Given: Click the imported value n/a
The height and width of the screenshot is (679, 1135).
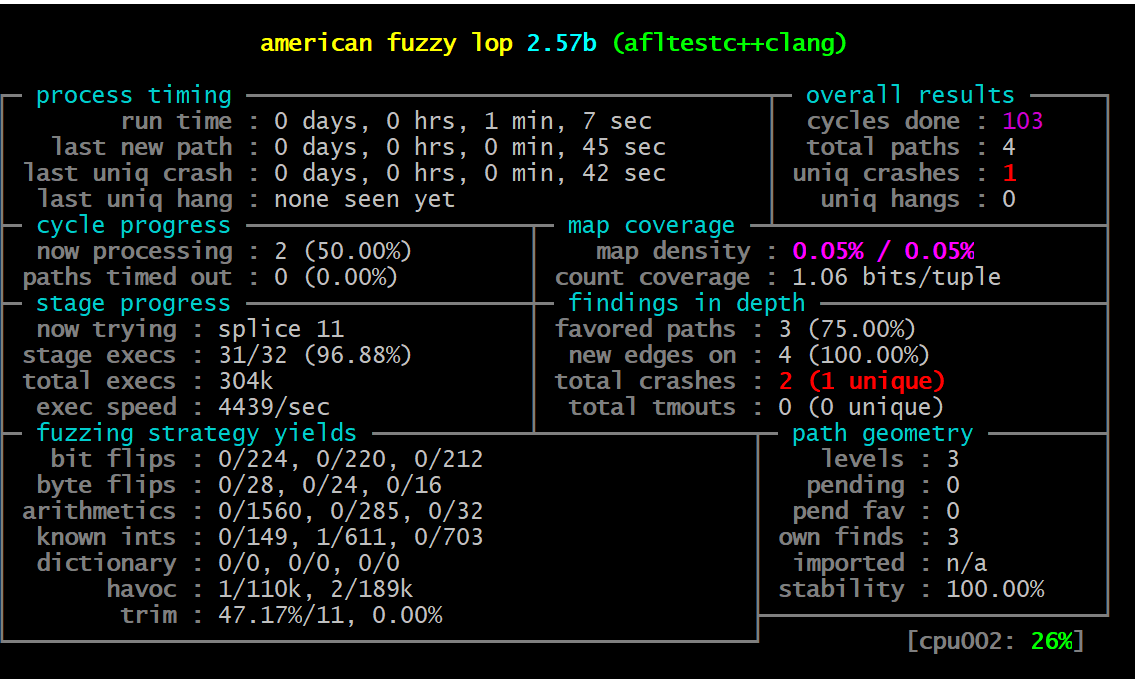Looking at the screenshot, I should (x=966, y=563).
